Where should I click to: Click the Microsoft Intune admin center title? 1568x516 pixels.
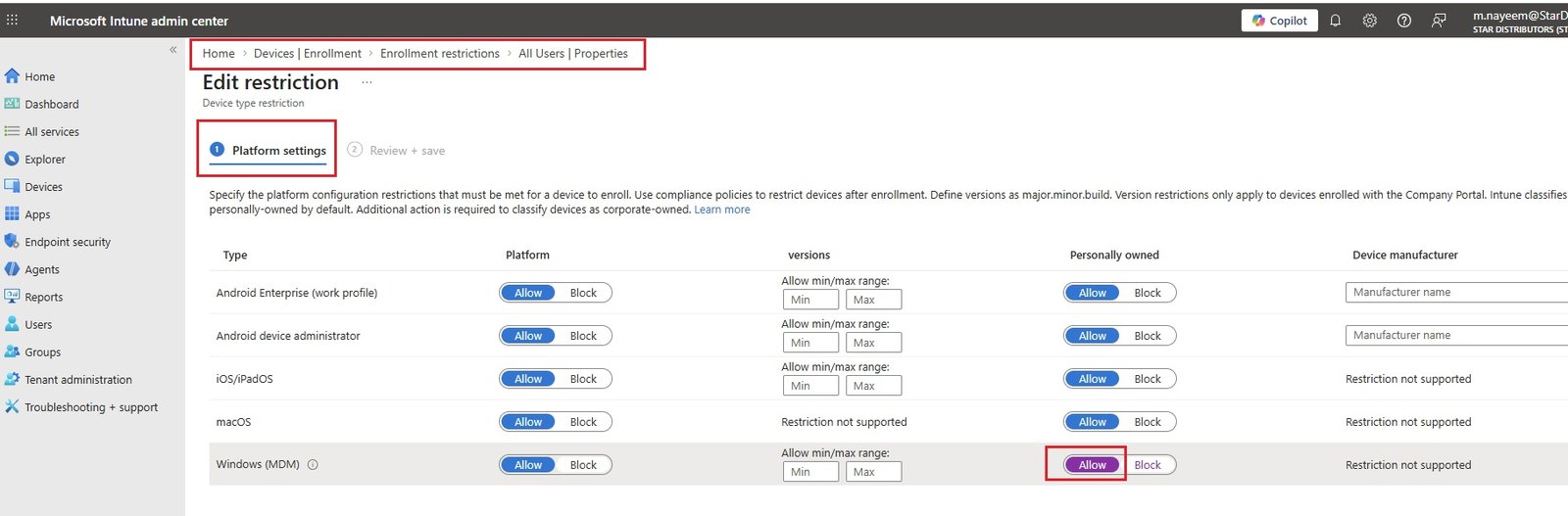coord(139,21)
